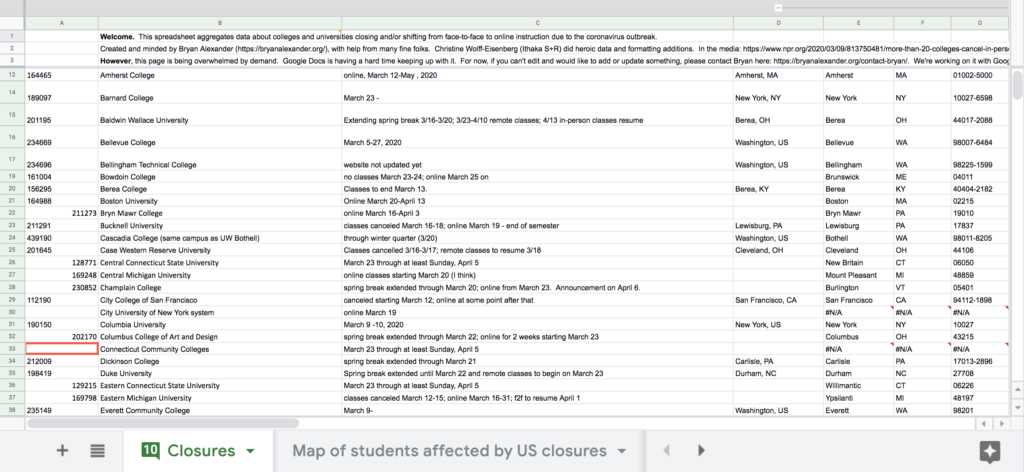Select the 'online March 19' cell

537,312
